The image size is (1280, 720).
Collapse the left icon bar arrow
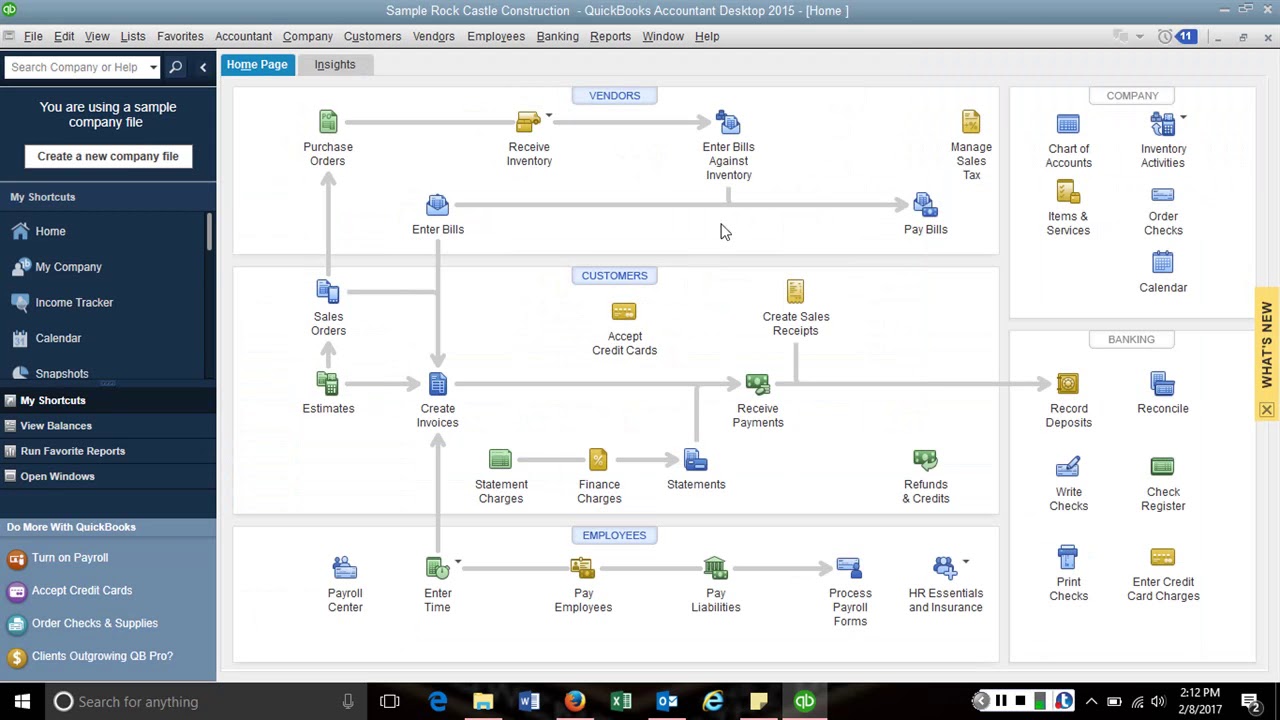[x=203, y=67]
